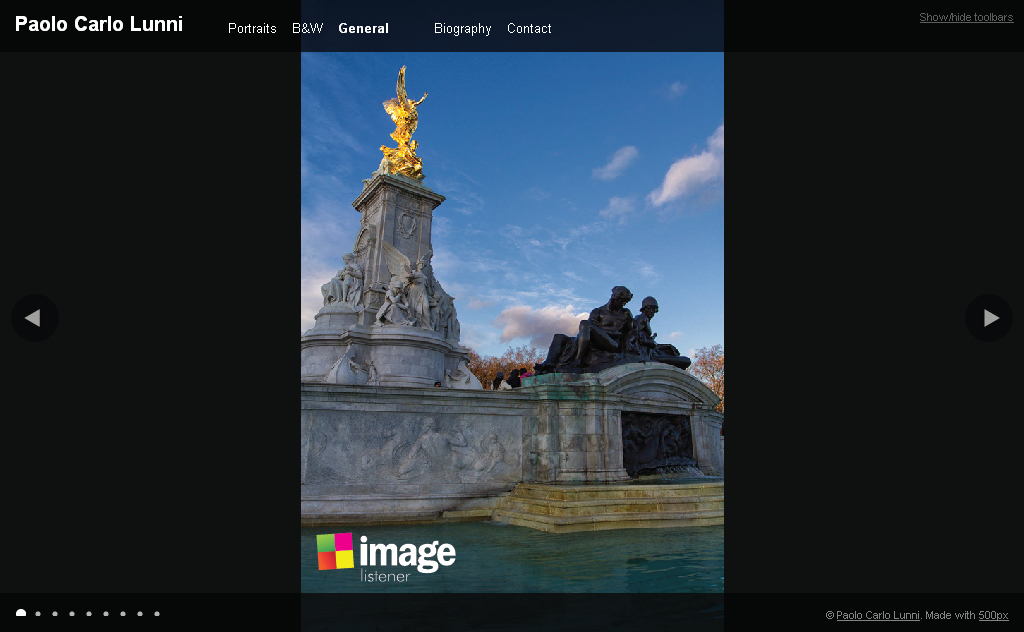This screenshot has width=1024, height=632.
Task: Jump to the seventh slide indicator dot
Action: coord(123,614)
